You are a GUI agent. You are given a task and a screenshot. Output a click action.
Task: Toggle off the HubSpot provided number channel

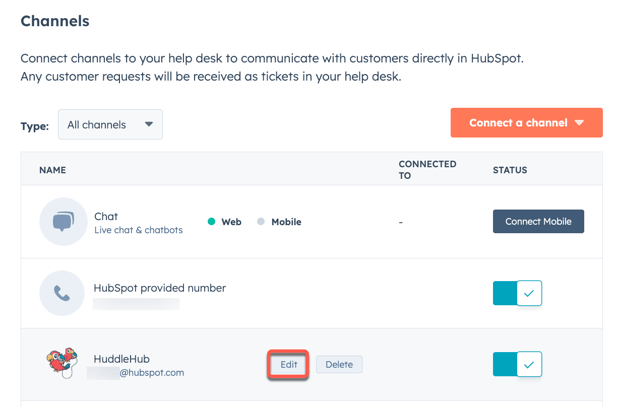[517, 293]
